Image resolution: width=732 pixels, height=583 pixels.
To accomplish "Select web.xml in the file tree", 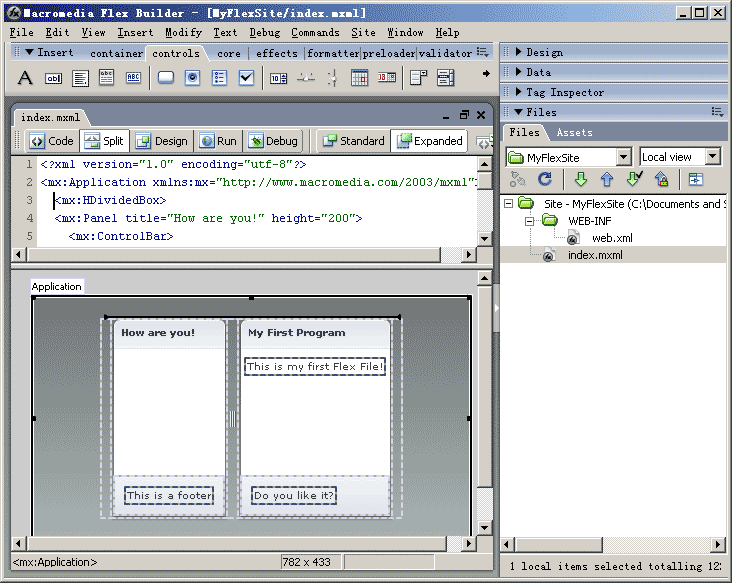I will click(612, 238).
